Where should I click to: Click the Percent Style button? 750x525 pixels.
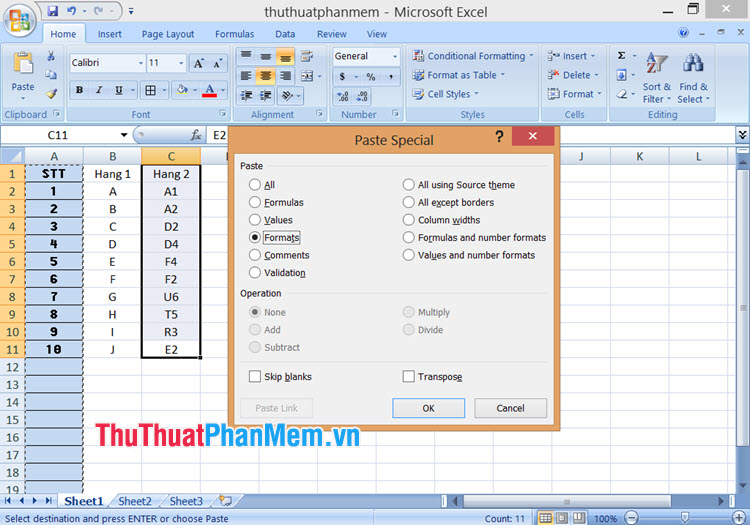[371, 77]
